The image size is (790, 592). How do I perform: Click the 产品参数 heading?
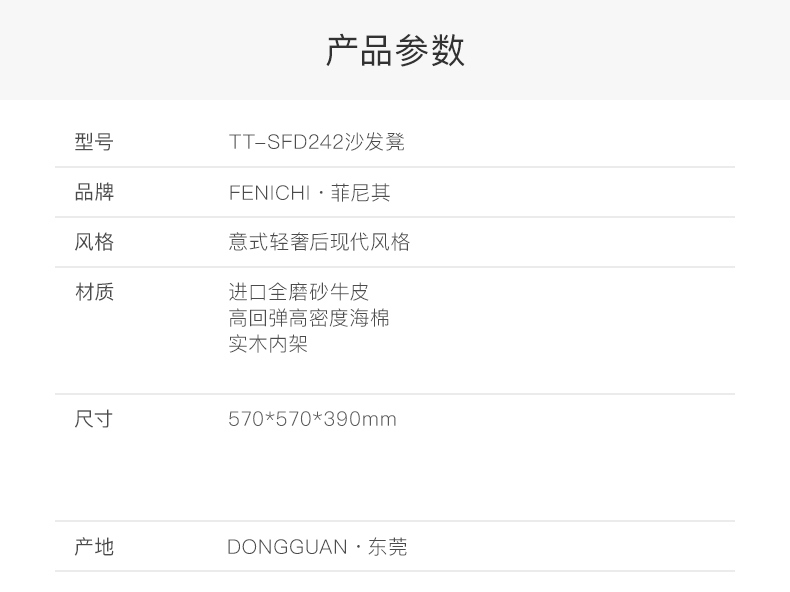[395, 51]
